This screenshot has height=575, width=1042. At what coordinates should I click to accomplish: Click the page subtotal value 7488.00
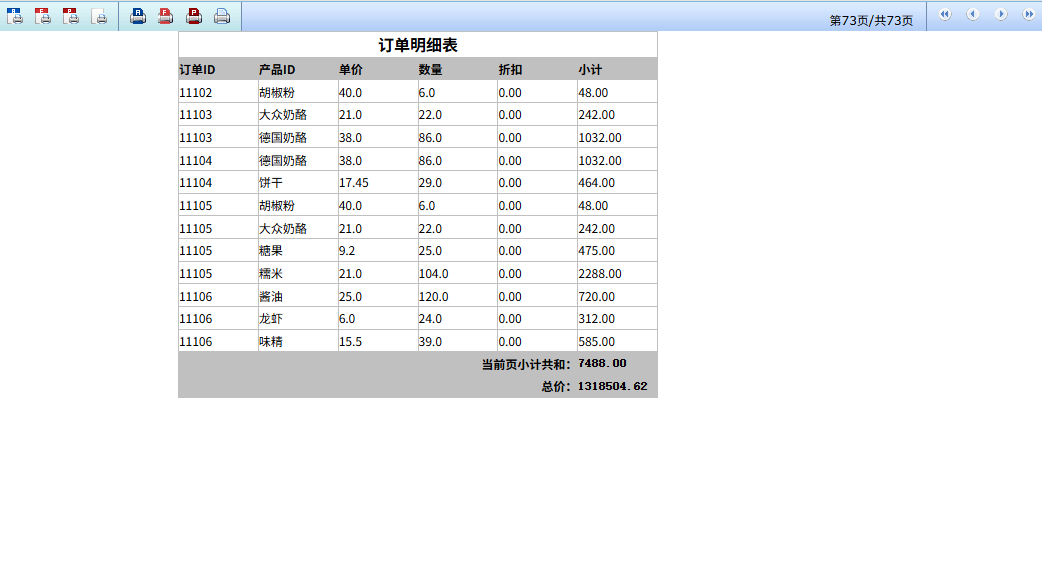(x=602, y=364)
